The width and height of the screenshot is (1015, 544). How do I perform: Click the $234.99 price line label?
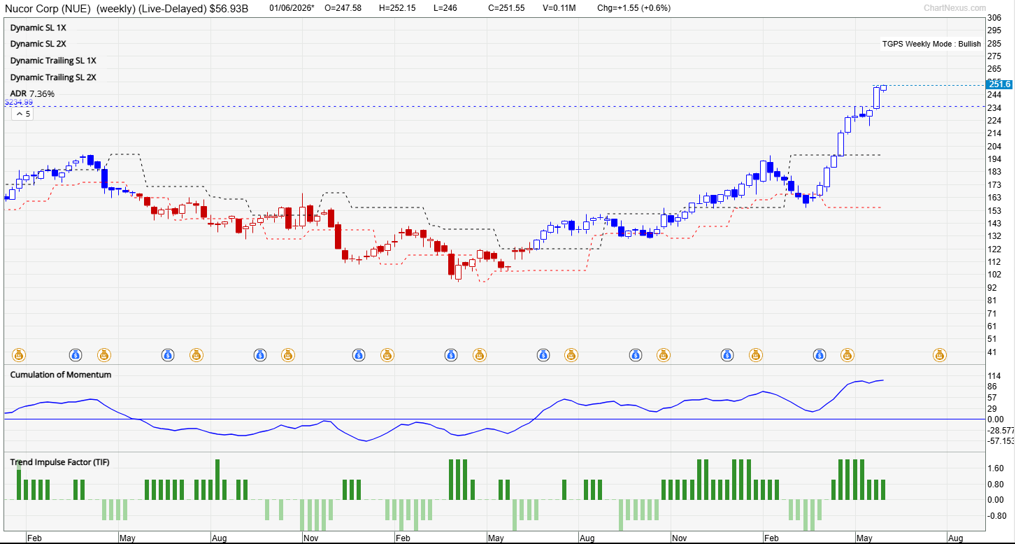(x=18, y=102)
